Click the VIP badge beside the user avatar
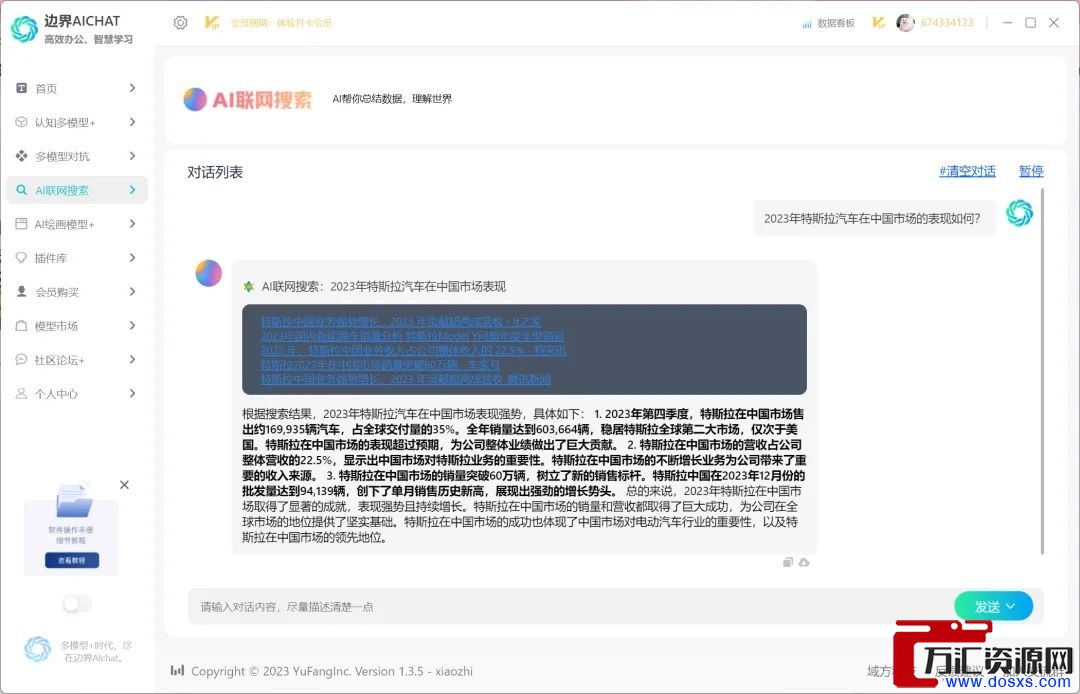The width and height of the screenshot is (1080, 694). coord(878,23)
